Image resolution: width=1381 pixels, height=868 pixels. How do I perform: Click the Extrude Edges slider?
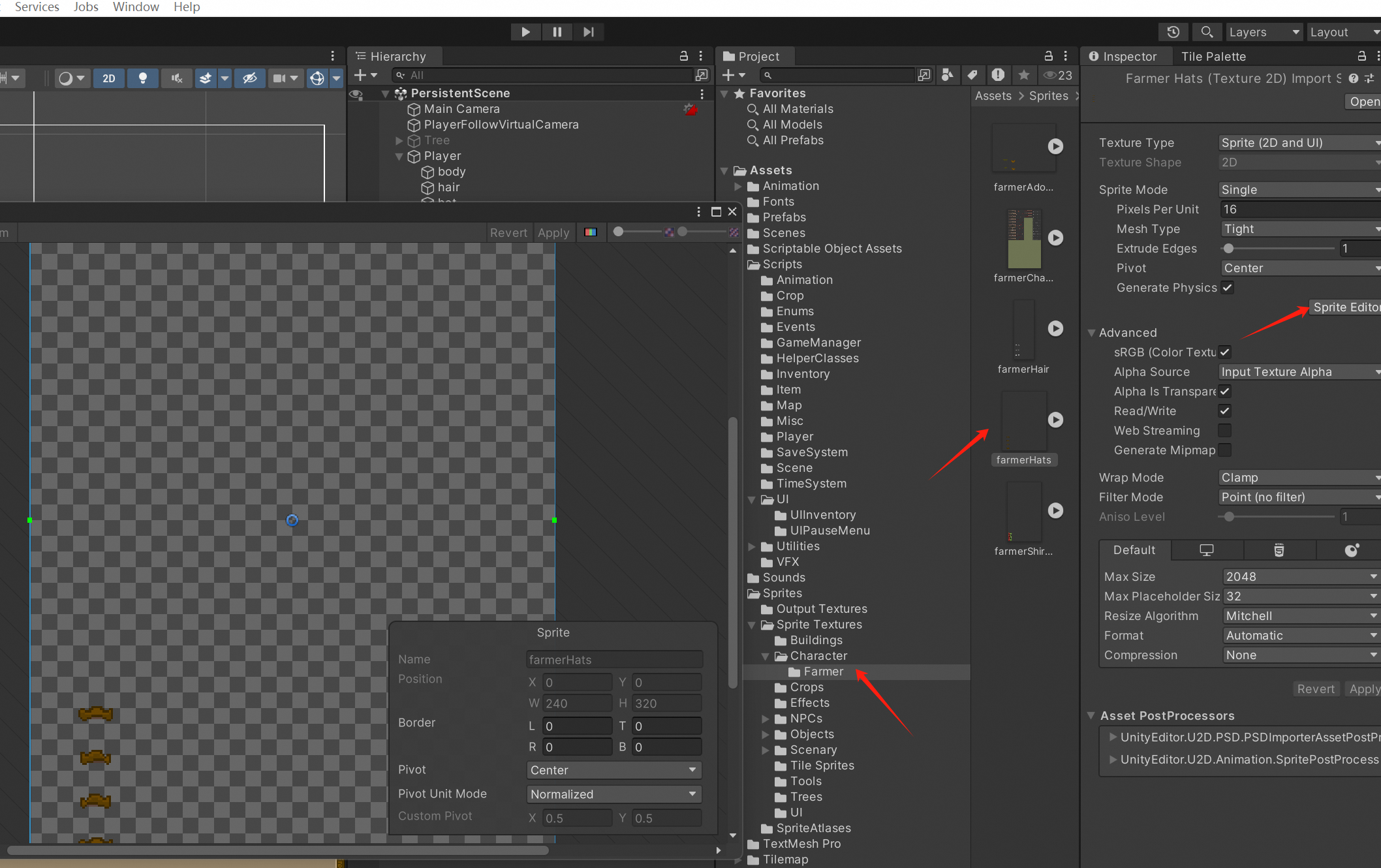tap(1278, 249)
